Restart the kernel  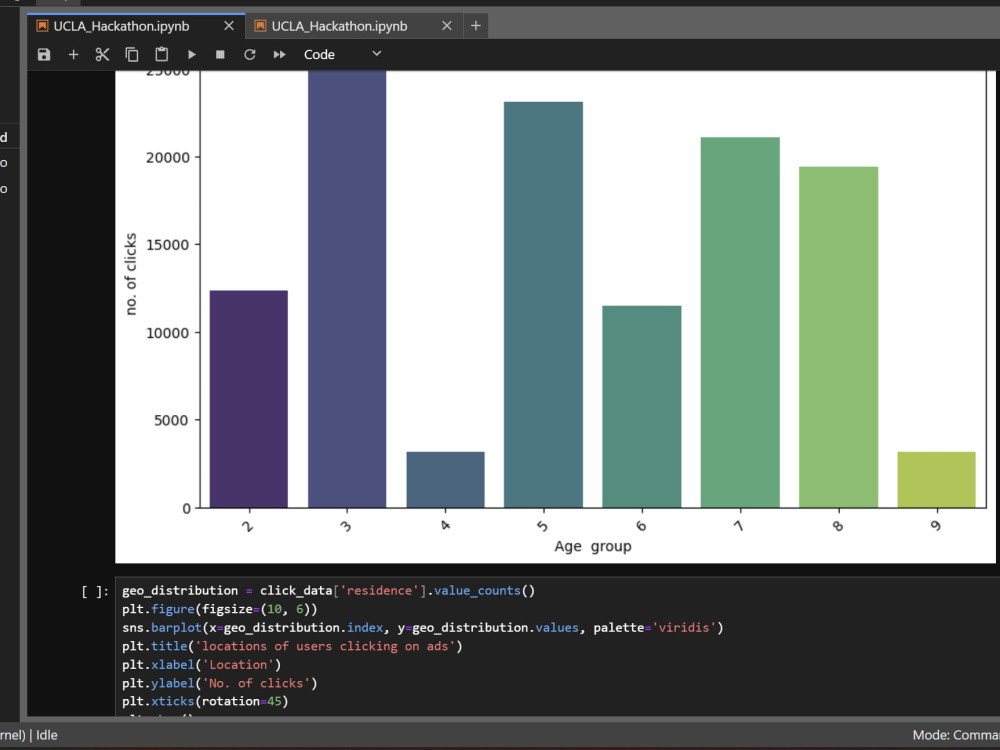point(249,55)
